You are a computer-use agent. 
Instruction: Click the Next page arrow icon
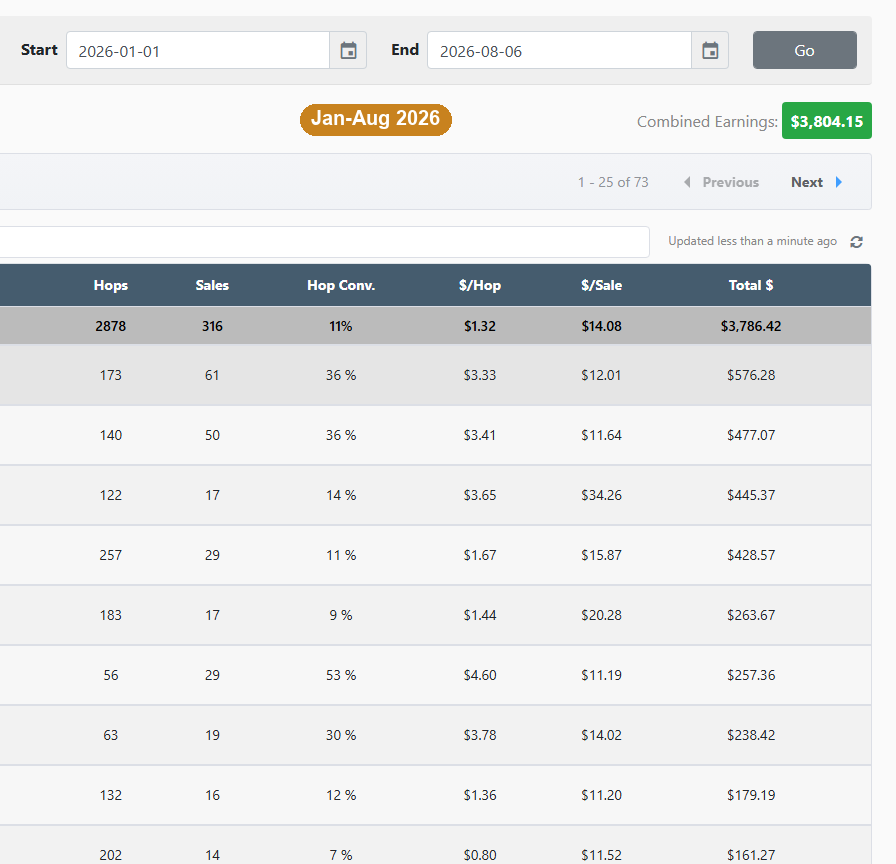[x=838, y=182]
